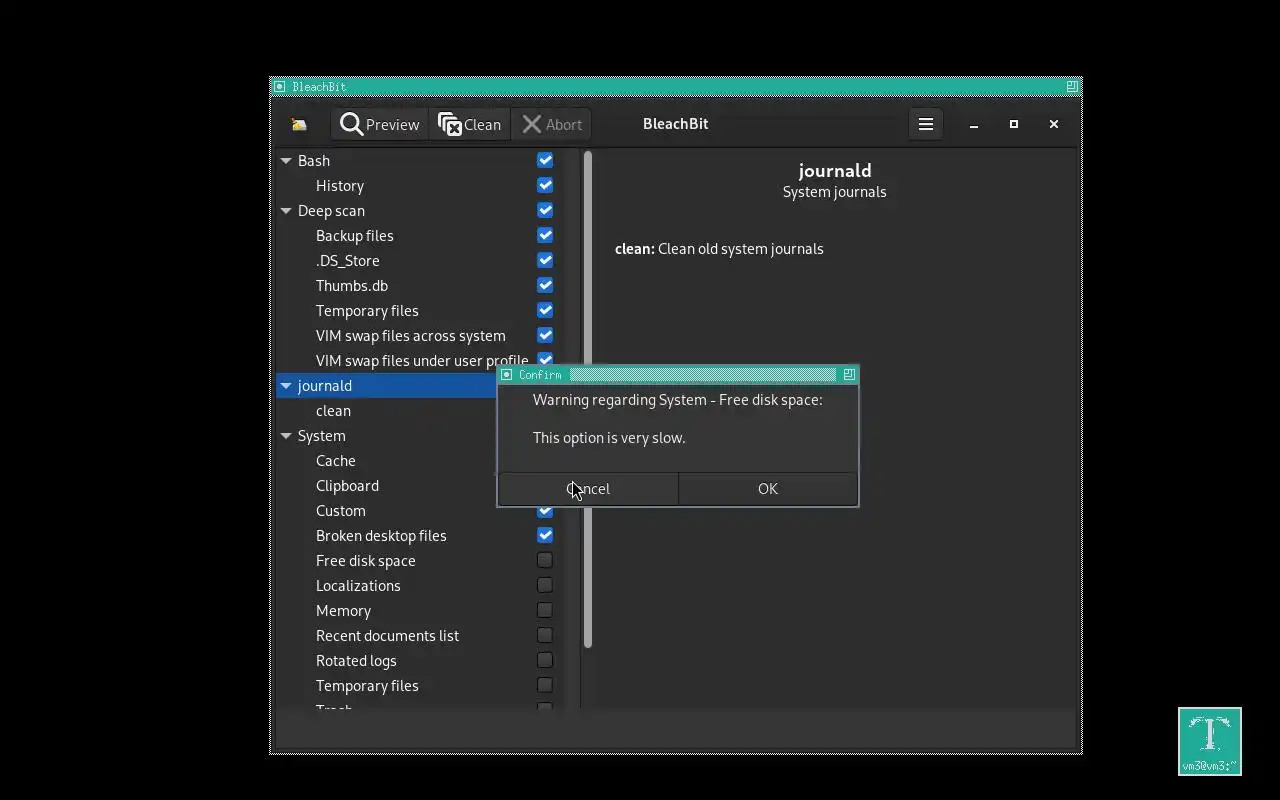Image resolution: width=1280 pixels, height=800 pixels.
Task: Collapse the System tree group
Action: pyautogui.click(x=286, y=435)
